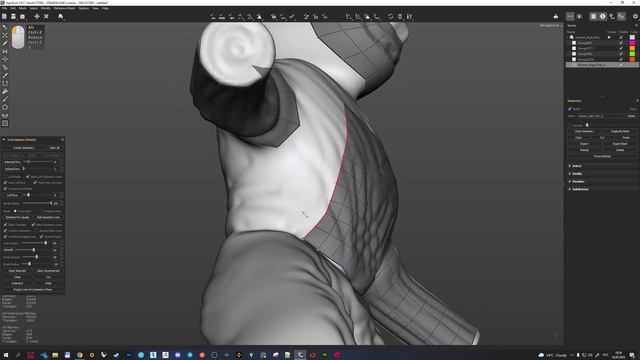Open the View menu

96,8
